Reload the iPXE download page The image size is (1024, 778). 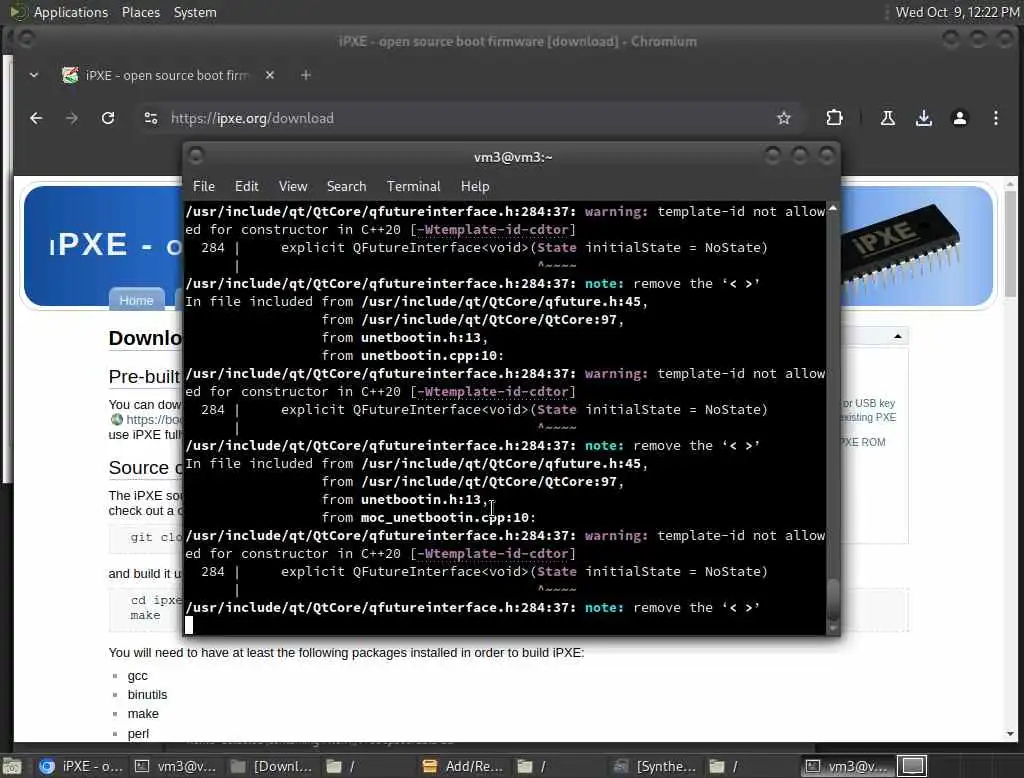coord(108,118)
